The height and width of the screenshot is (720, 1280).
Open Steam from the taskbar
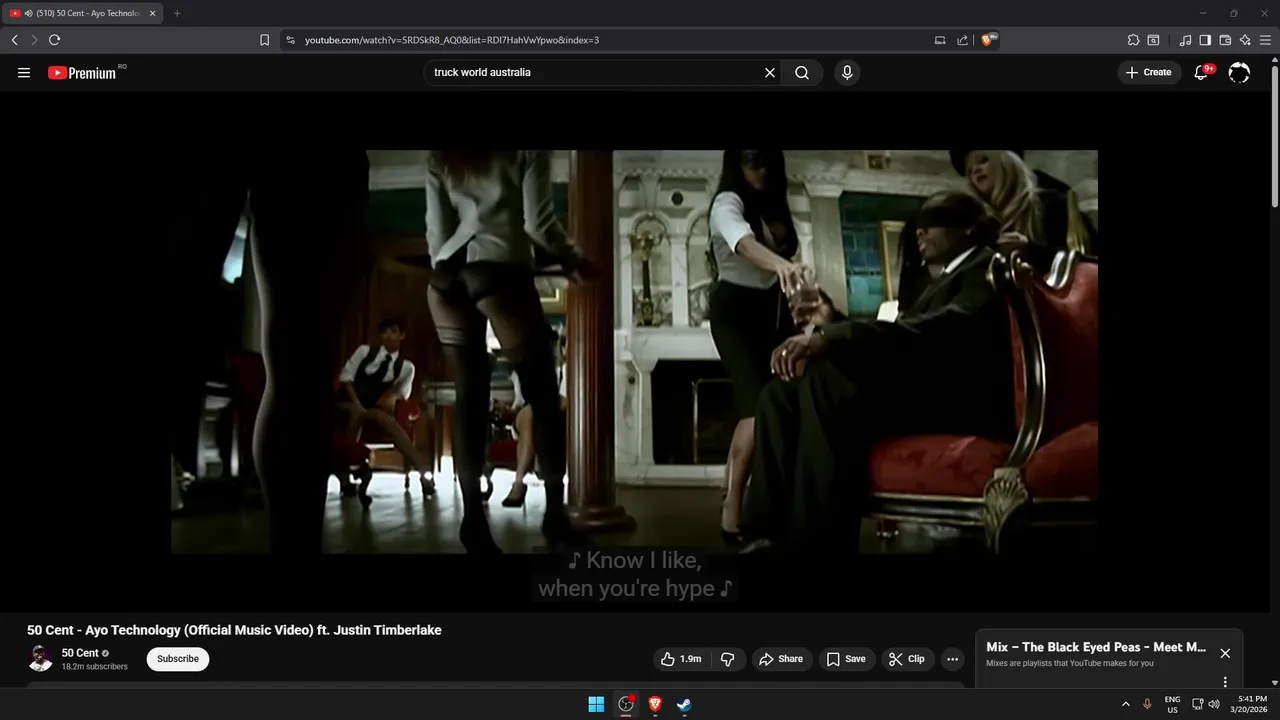684,704
